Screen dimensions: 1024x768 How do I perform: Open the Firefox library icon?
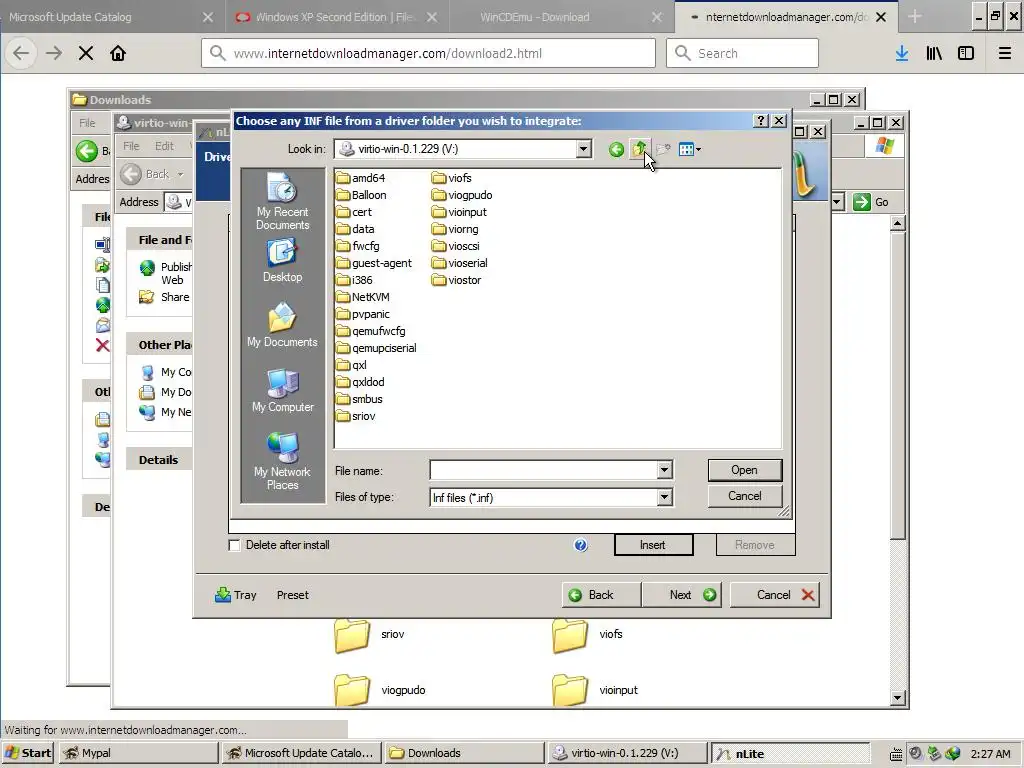934,54
